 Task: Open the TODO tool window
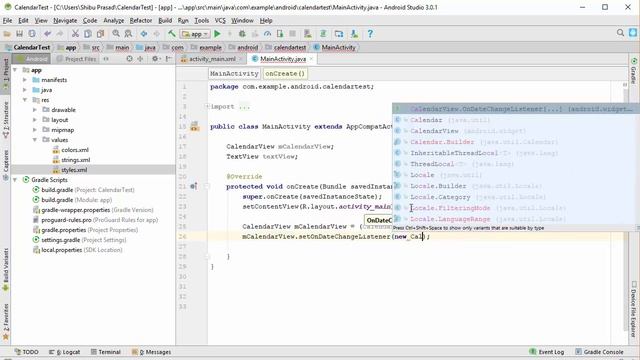(27, 352)
